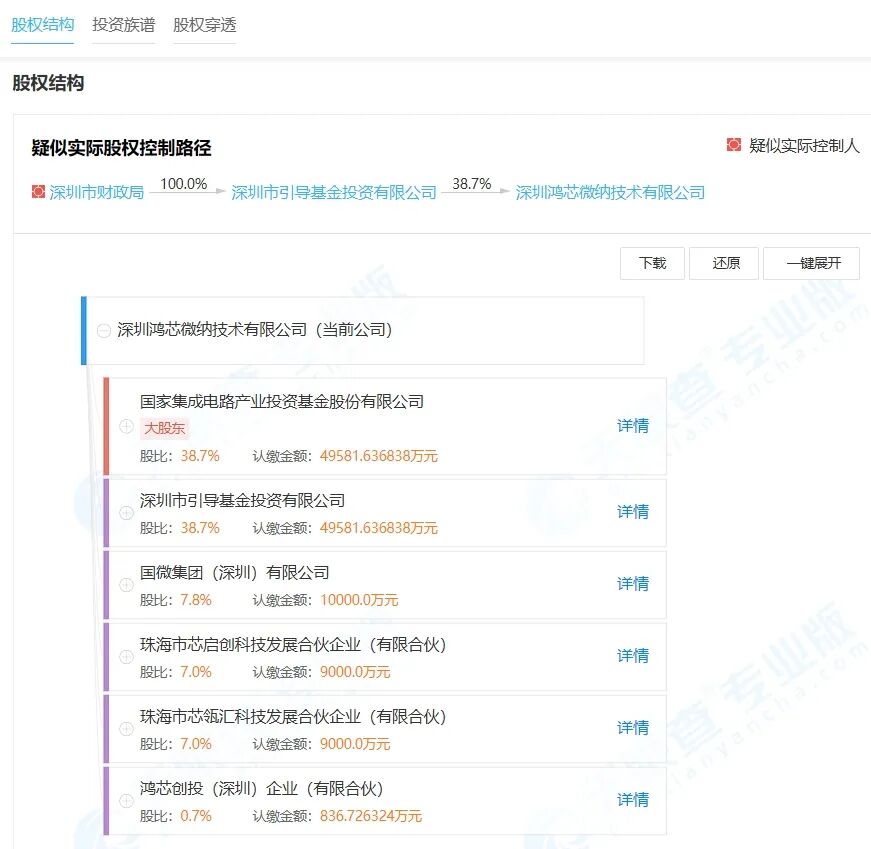Expand the 珠海市芯瓴汇科技发展合伙企业 node
This screenshot has width=871, height=849.
(126, 729)
